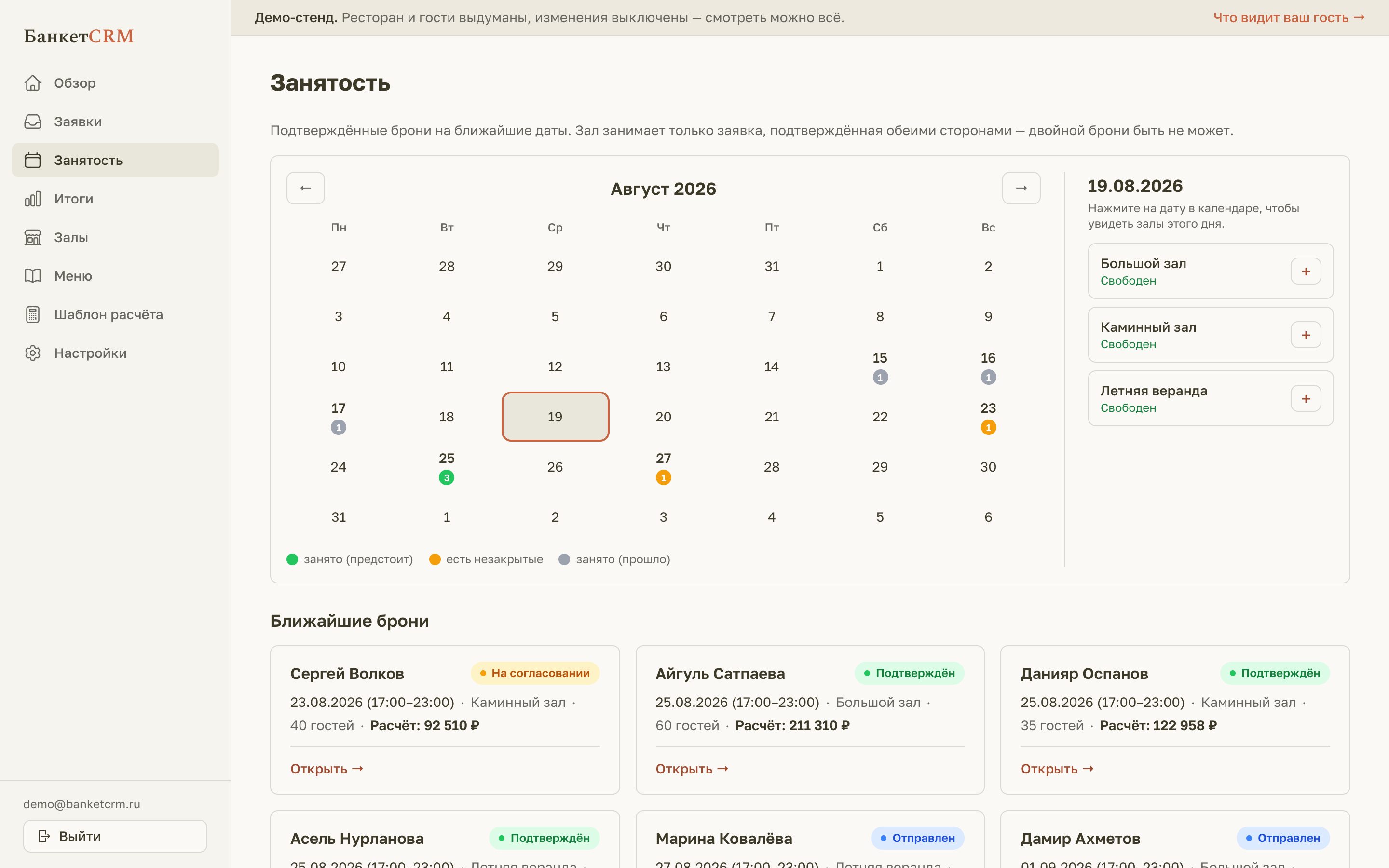Go to the Итоги section
The image size is (1389, 868).
point(115,199)
